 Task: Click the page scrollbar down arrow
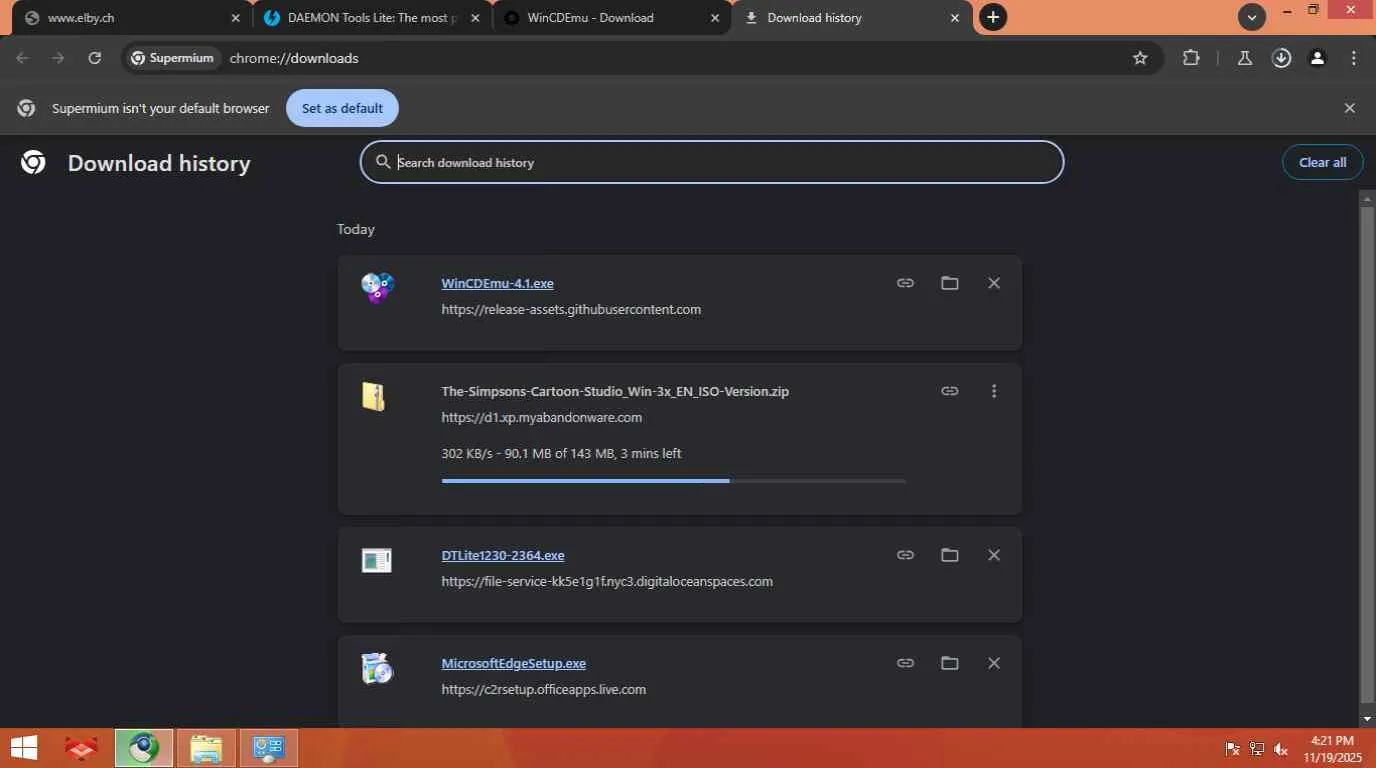[1368, 719]
